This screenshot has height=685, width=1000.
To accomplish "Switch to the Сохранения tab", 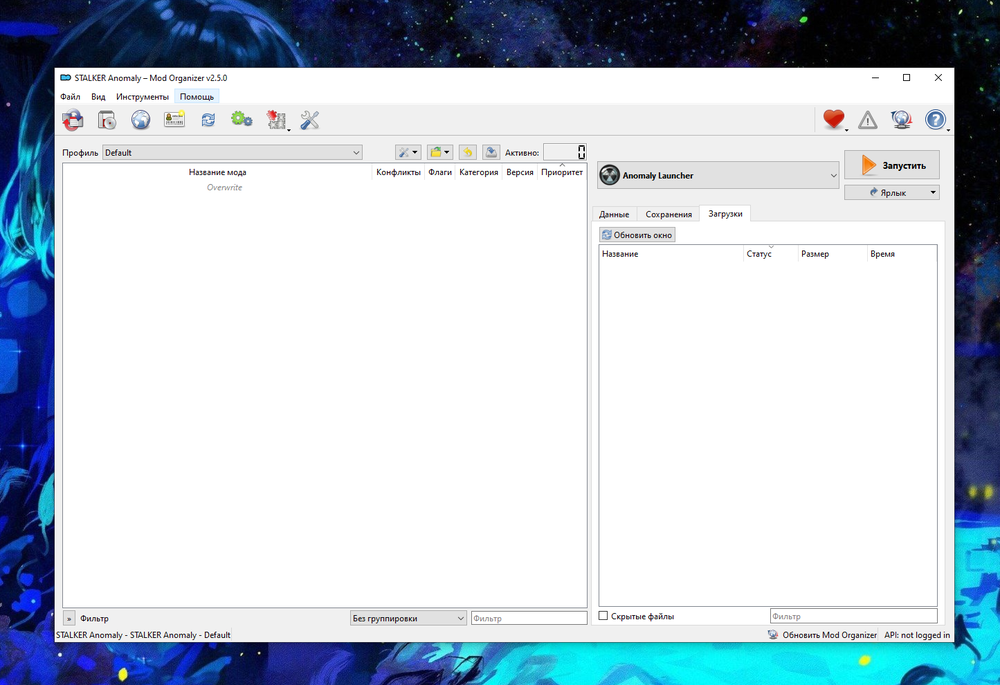I will [668, 214].
